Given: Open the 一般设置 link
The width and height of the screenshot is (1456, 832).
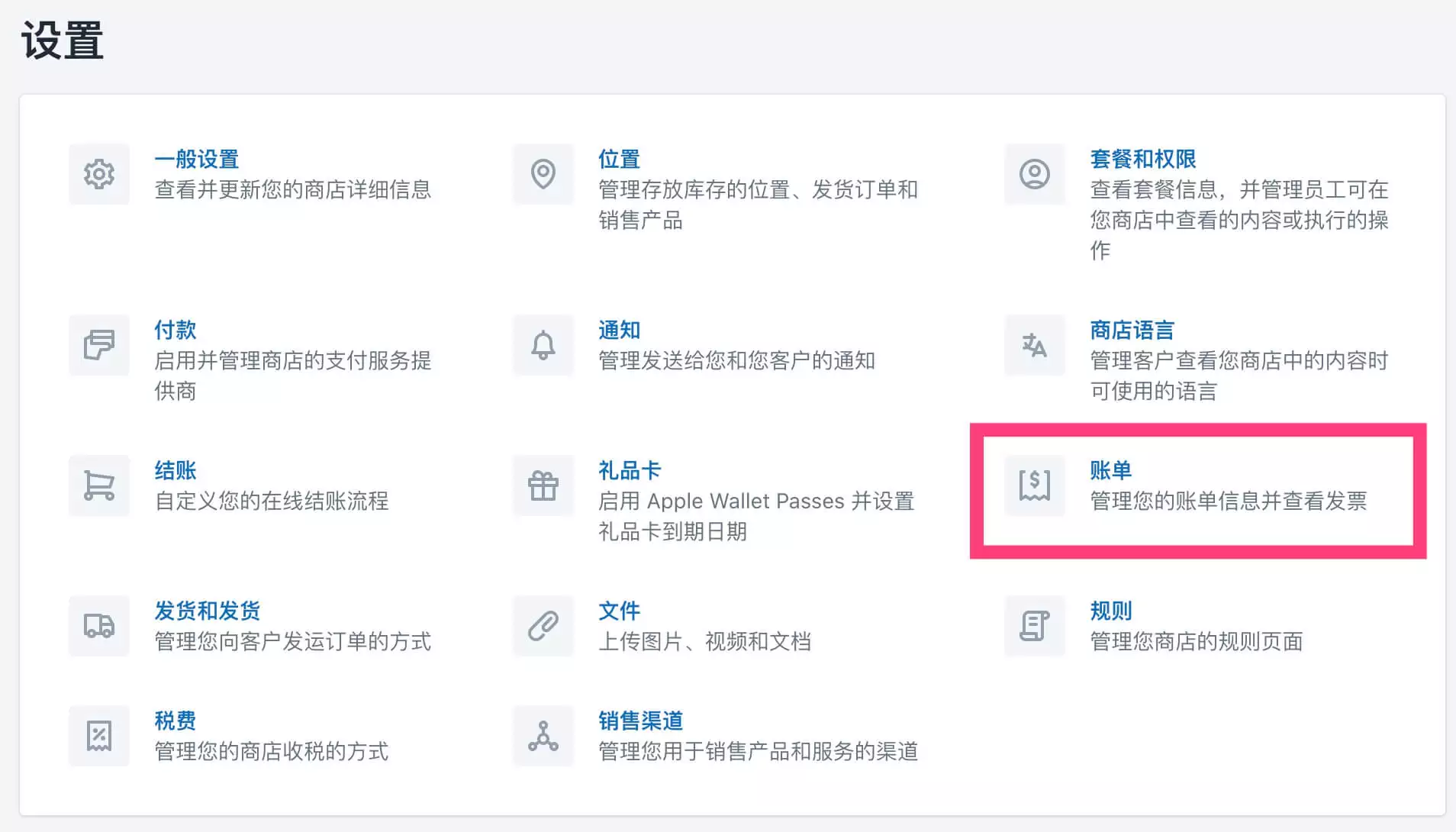Looking at the screenshot, I should (197, 160).
